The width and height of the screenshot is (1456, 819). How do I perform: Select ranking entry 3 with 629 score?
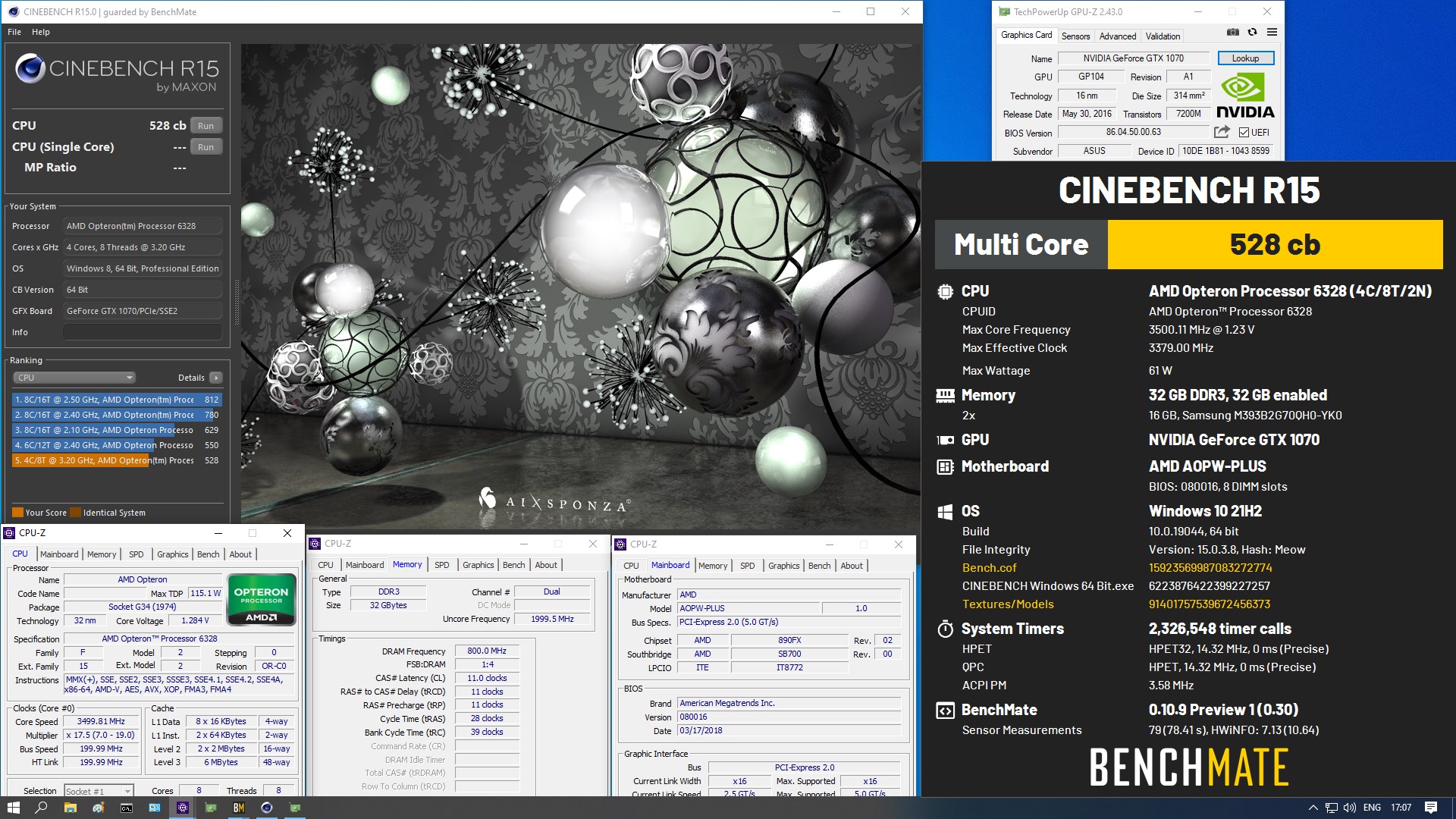117,430
